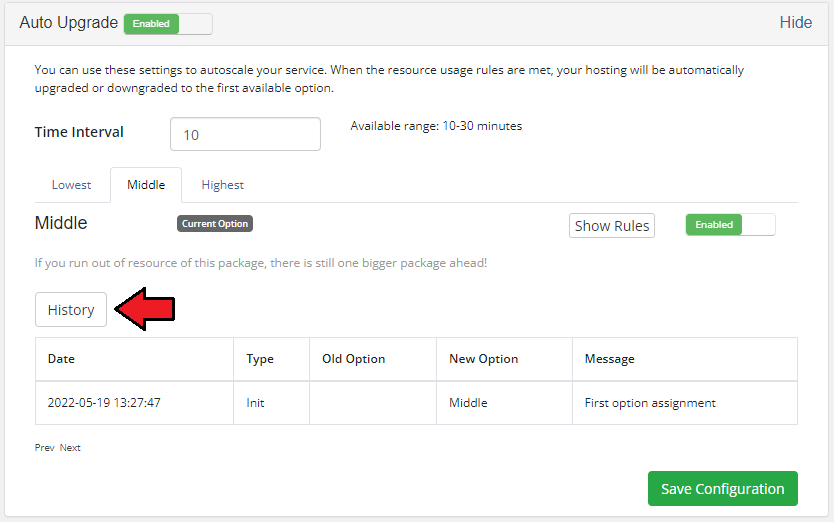The image size is (834, 522).
Task: Focus the Time Interval input field
Action: pyautogui.click(x=245, y=134)
